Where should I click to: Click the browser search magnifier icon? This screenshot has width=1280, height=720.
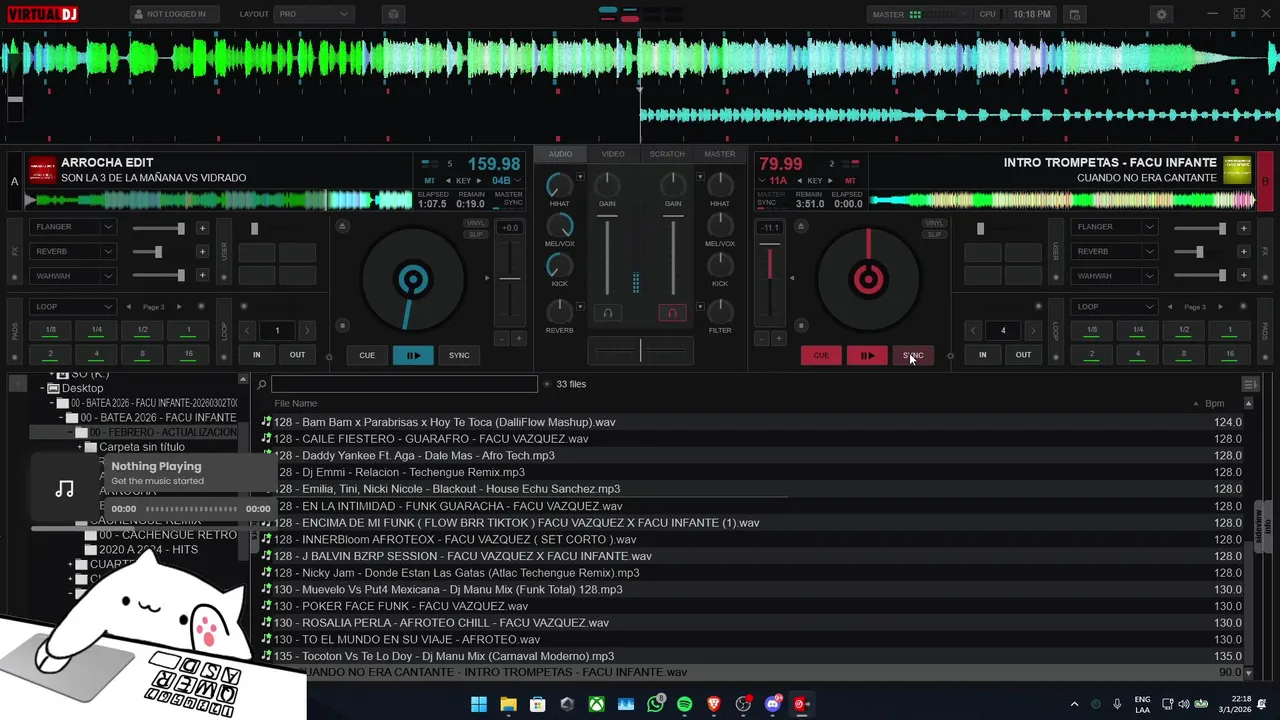(x=262, y=384)
